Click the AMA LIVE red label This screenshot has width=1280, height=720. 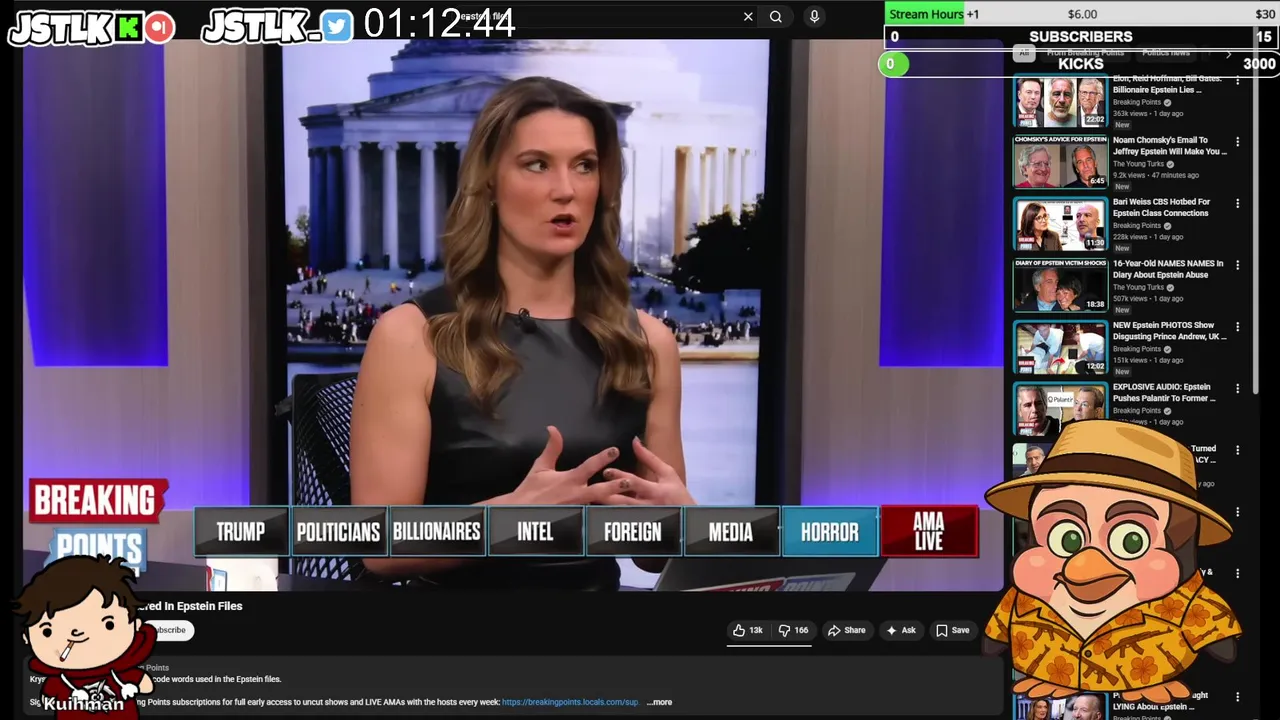[x=929, y=531]
